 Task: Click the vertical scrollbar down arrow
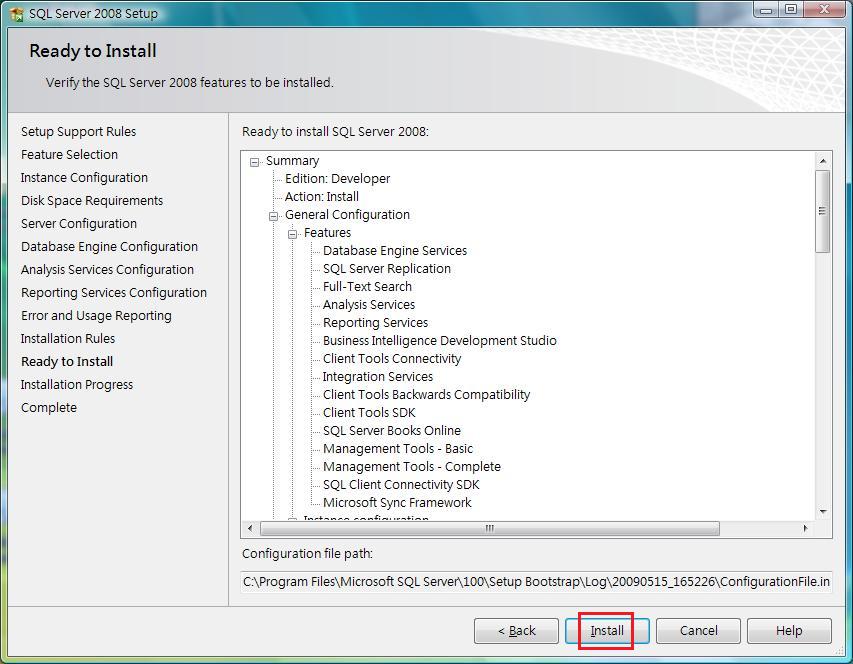pyautogui.click(x=823, y=512)
